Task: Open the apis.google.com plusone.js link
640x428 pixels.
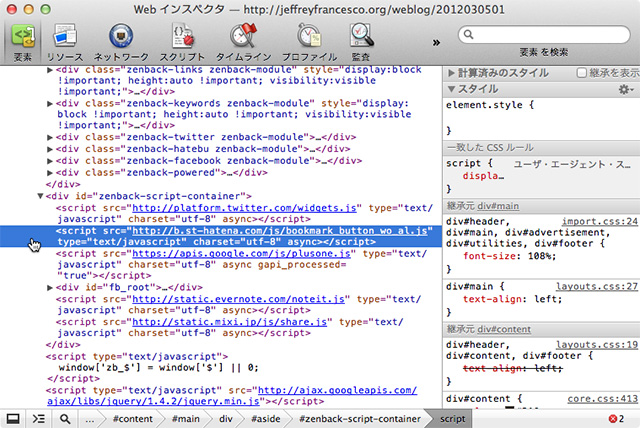Action: point(241,254)
